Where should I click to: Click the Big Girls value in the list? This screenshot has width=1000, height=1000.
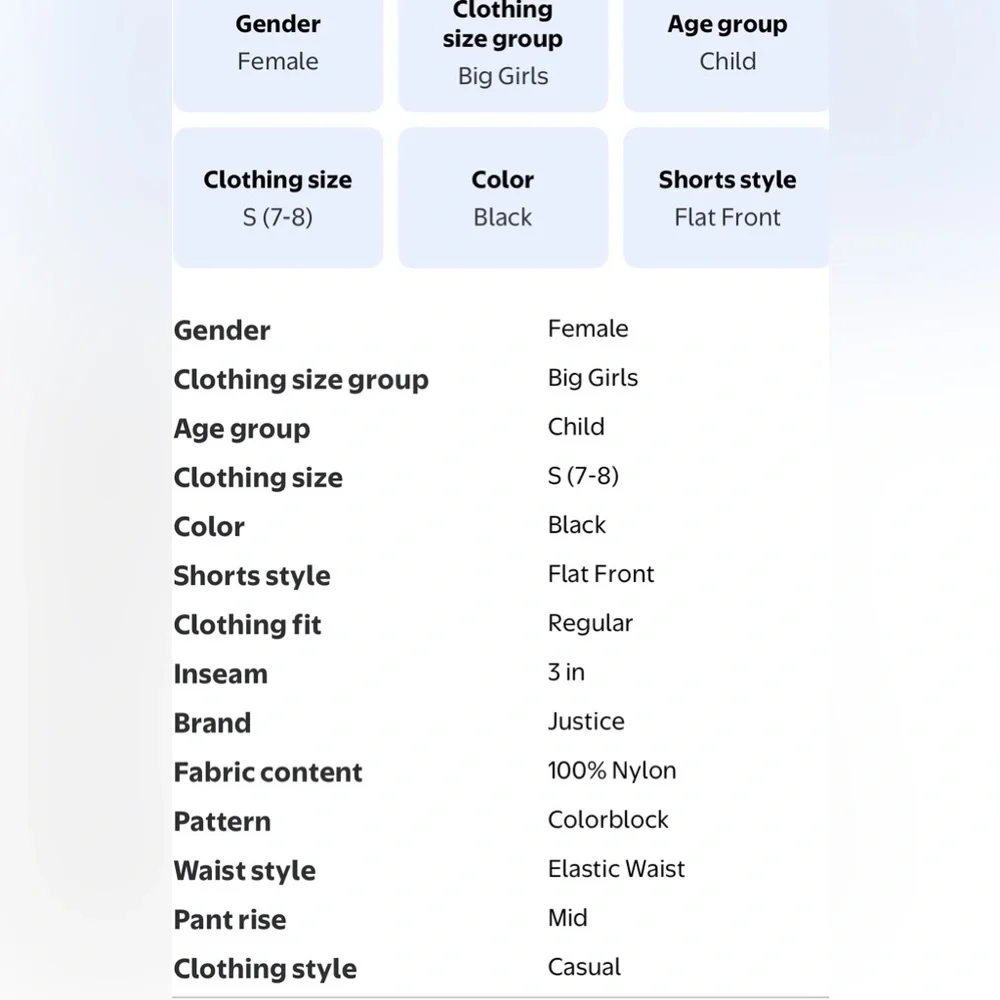(593, 378)
